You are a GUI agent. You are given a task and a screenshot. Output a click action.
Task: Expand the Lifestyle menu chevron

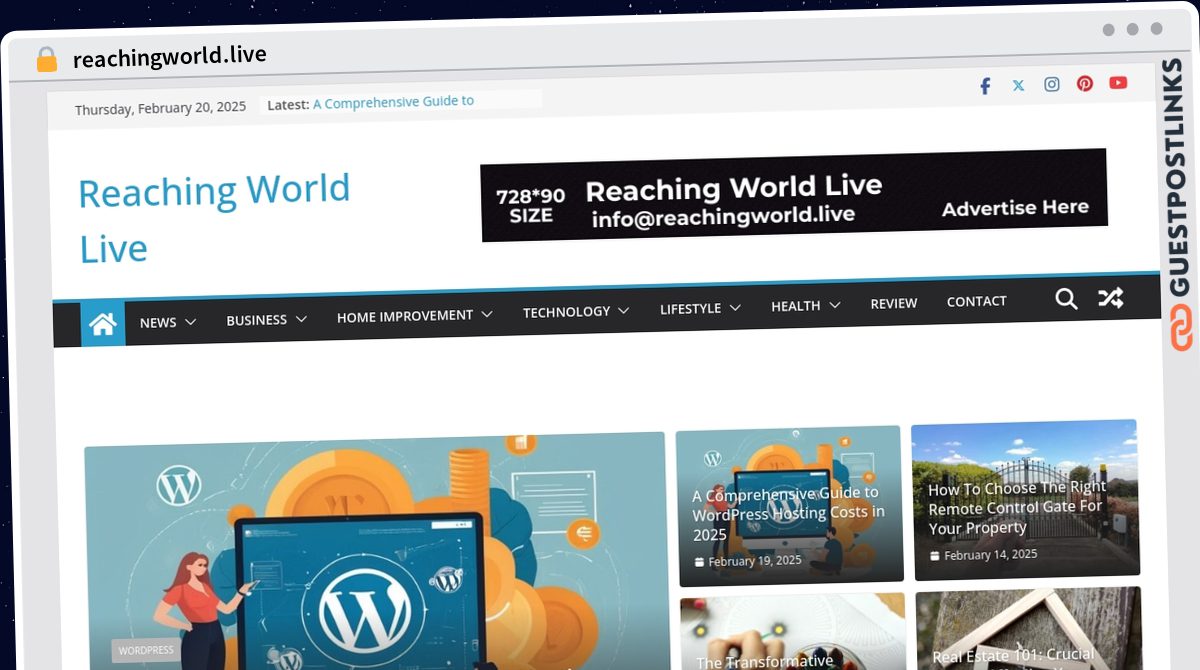tap(735, 307)
